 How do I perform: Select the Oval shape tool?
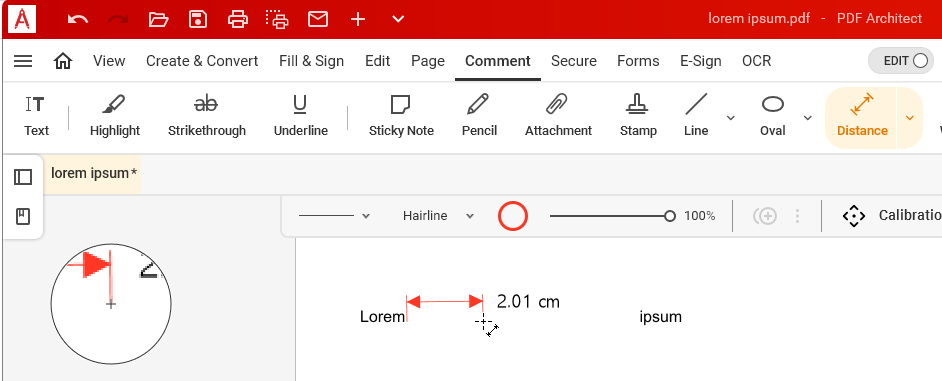pyautogui.click(x=773, y=116)
